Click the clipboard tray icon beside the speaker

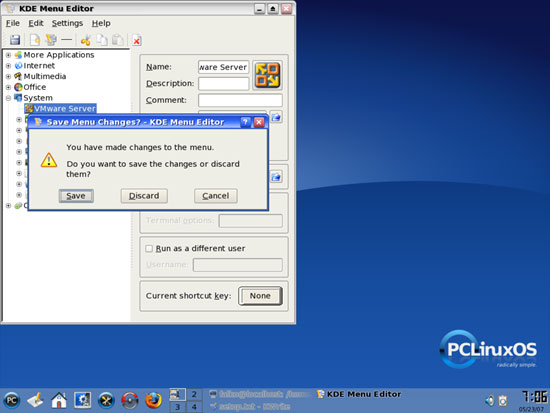[503, 400]
